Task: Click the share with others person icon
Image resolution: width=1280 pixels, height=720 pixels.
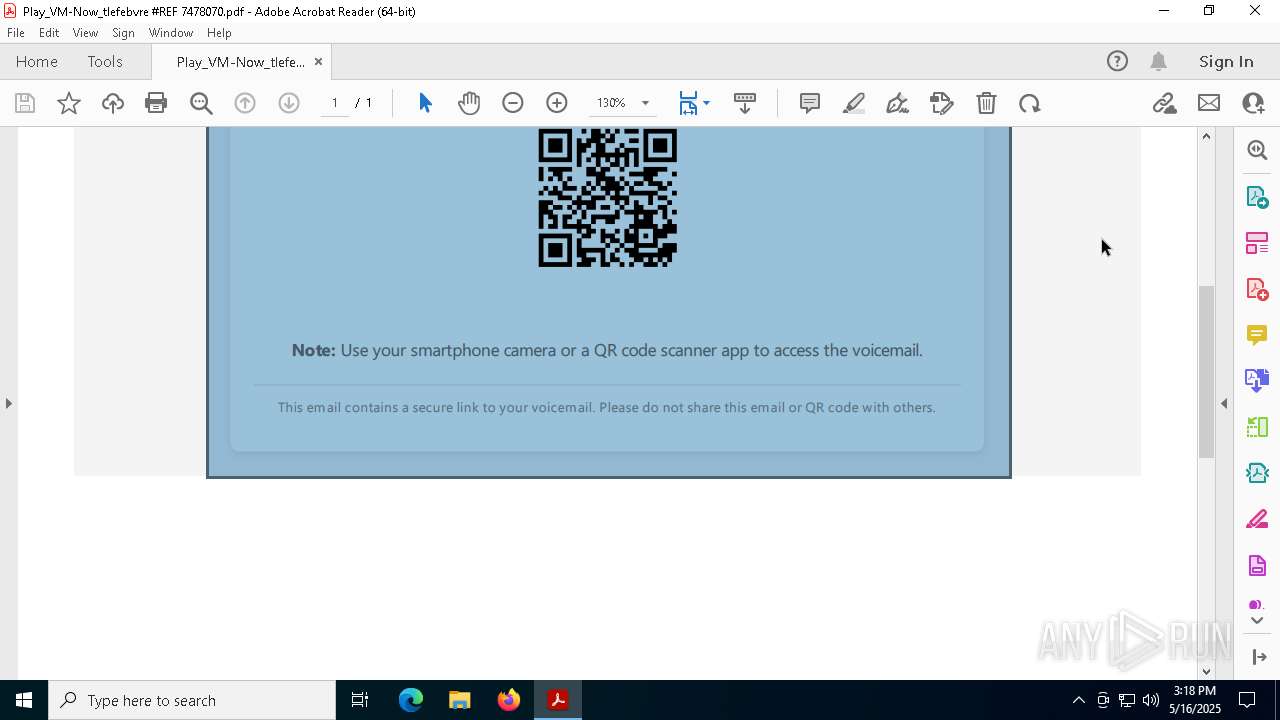Action: tap(1253, 103)
